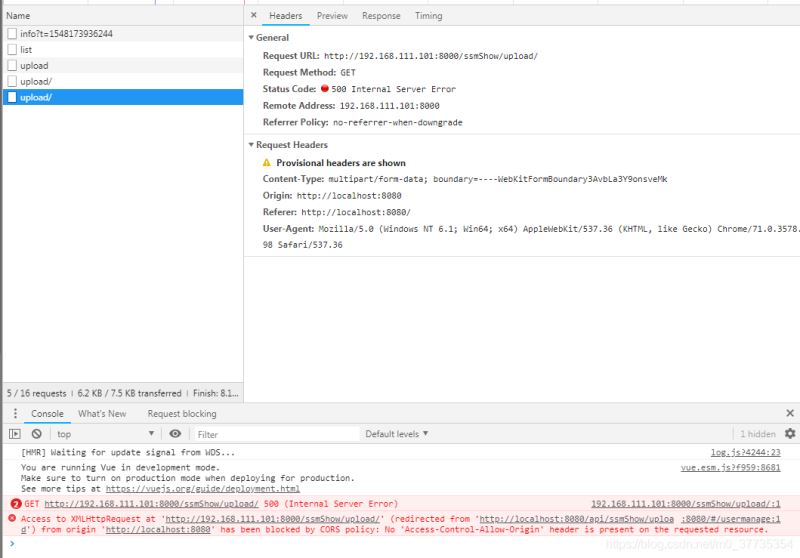Switch to the Preview tab
Image resolution: width=800 pixels, height=558 pixels.
coord(332,16)
